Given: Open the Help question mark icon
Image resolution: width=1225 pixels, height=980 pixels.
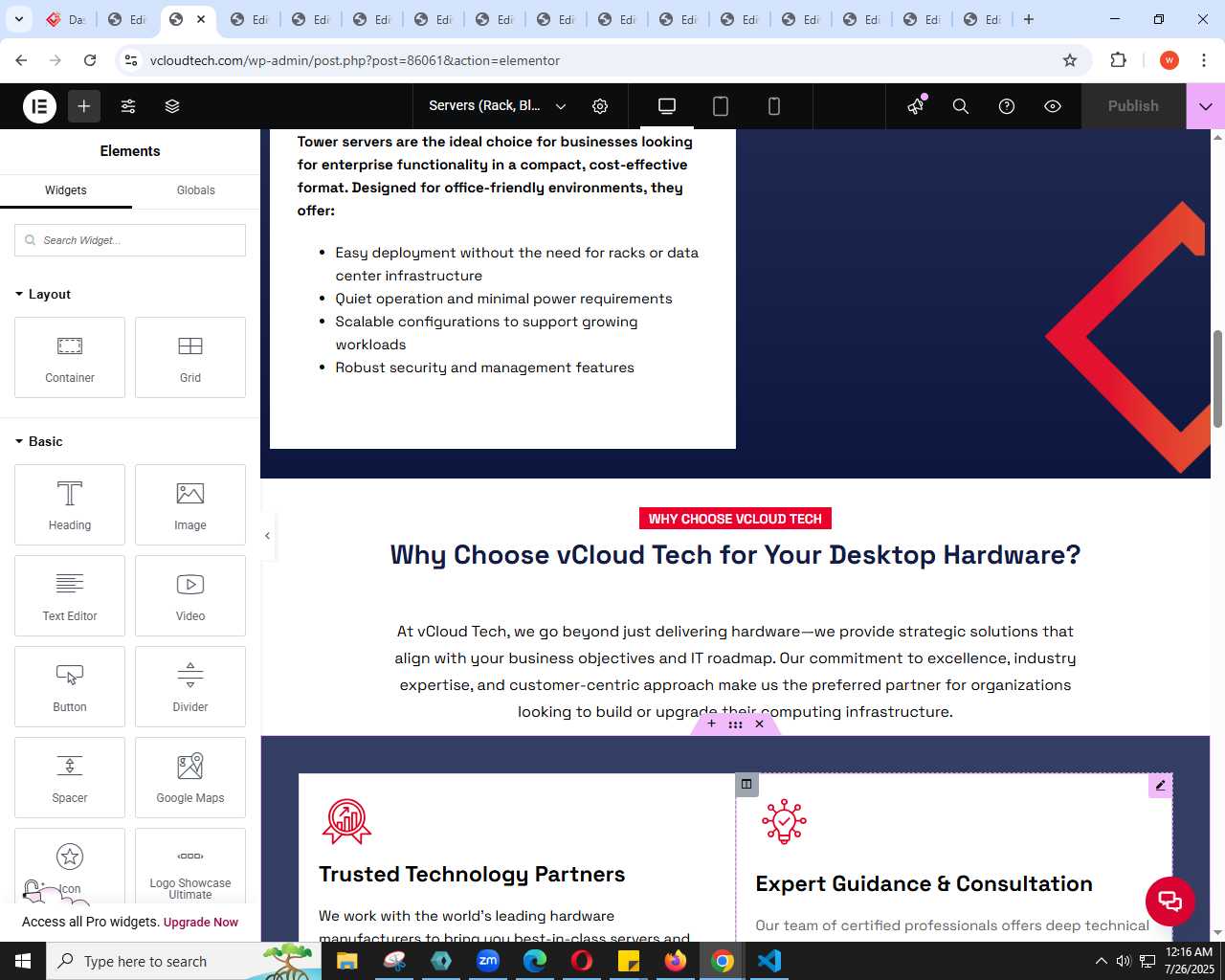Looking at the screenshot, I should click(1007, 106).
